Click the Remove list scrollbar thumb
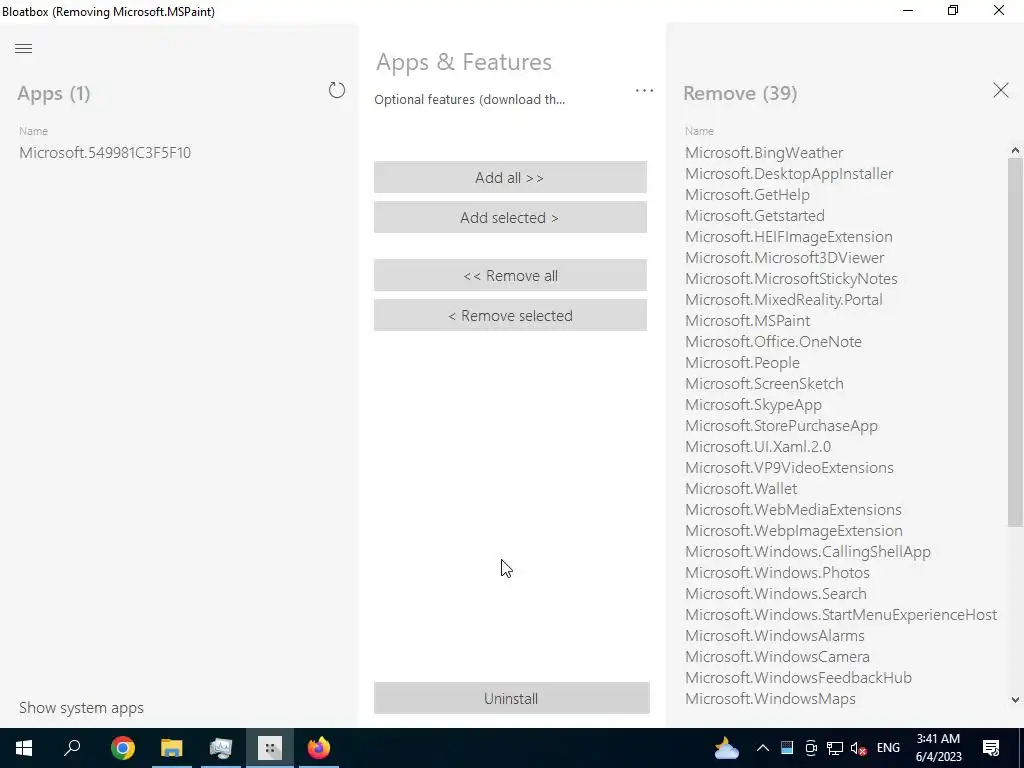The image size is (1024, 768). click(1015, 342)
